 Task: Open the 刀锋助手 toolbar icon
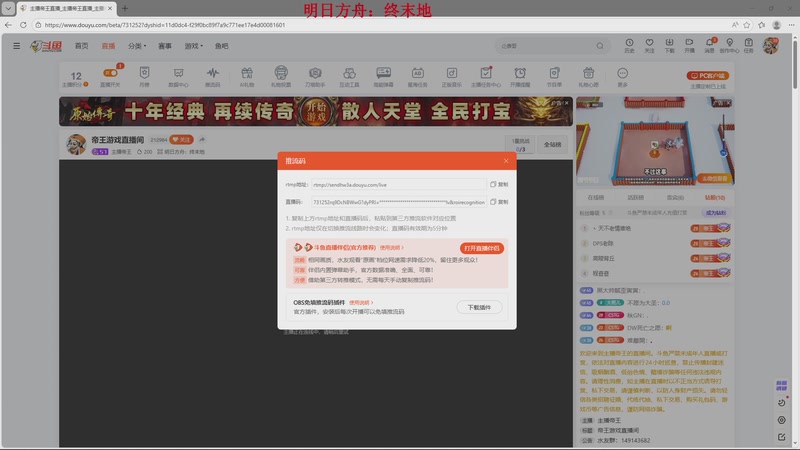tap(315, 76)
